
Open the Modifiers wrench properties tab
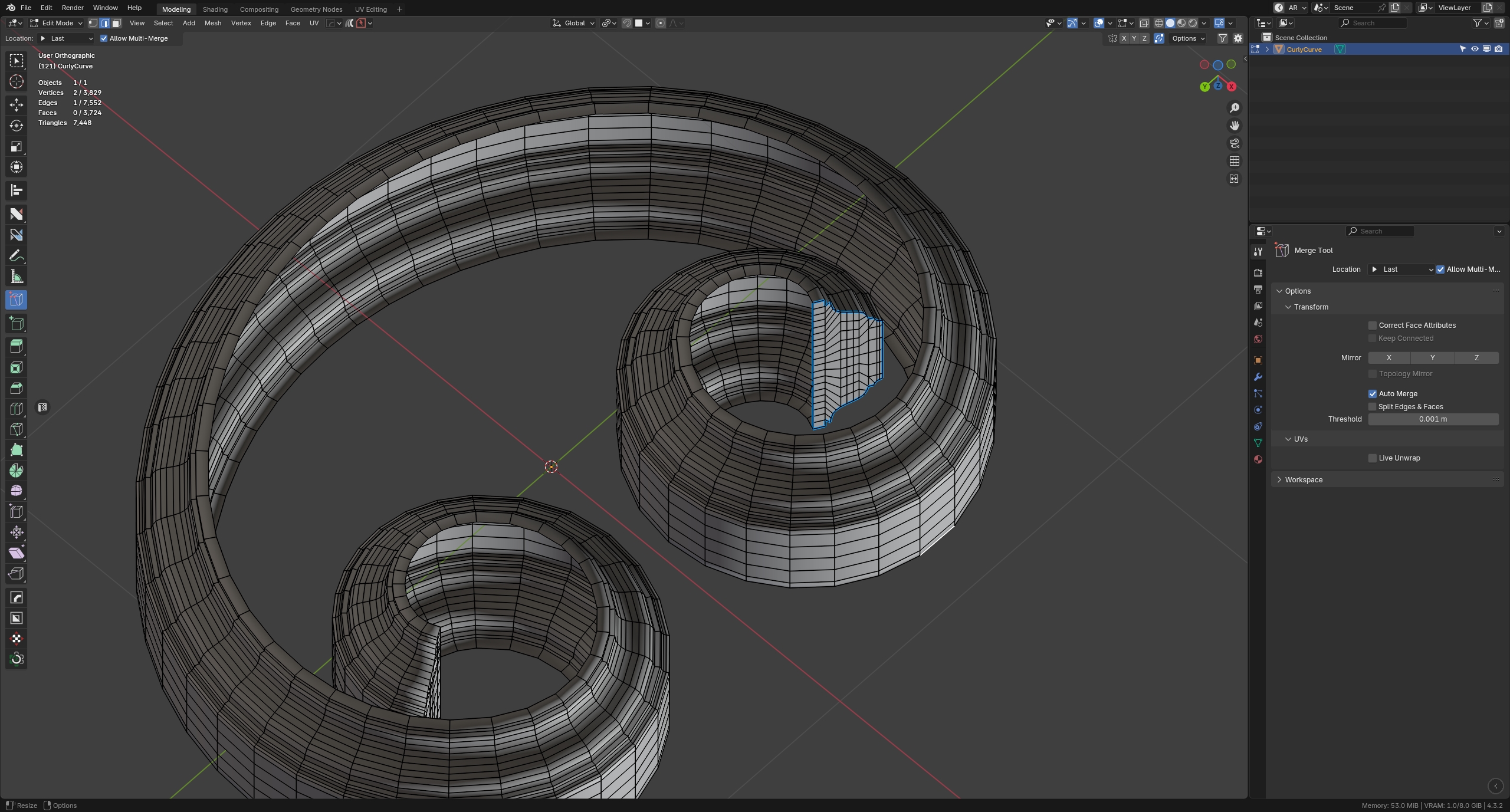(1258, 377)
